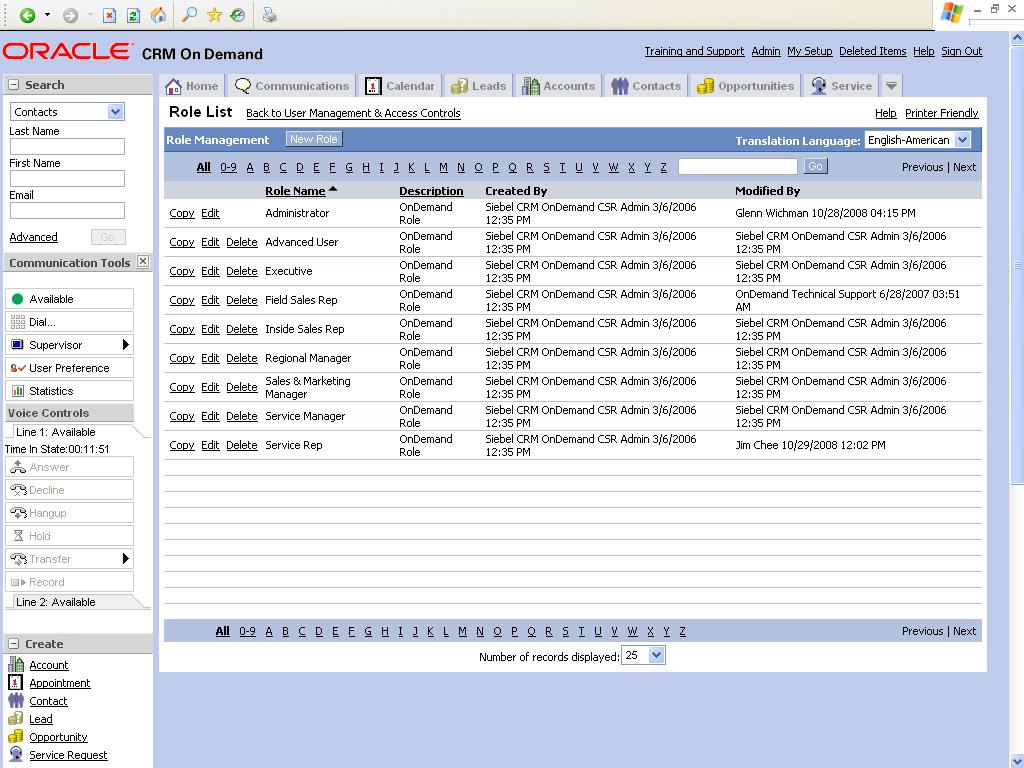
Task: Click the browser Refresh icon
Action: click(133, 15)
